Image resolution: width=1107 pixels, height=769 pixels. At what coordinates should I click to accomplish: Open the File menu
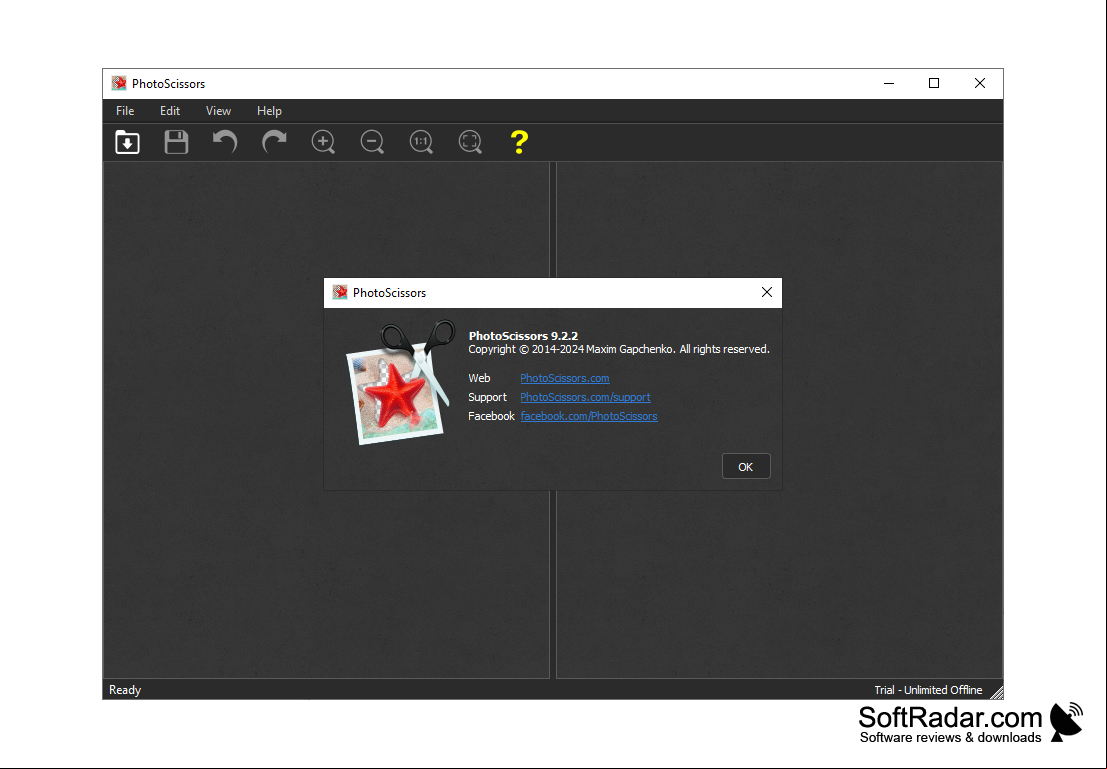pyautogui.click(x=125, y=111)
